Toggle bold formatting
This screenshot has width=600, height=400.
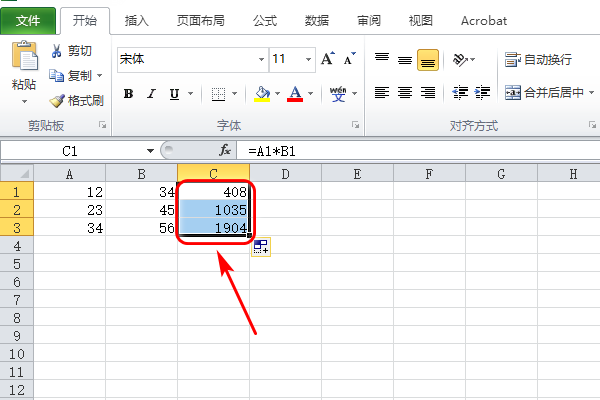pos(129,93)
